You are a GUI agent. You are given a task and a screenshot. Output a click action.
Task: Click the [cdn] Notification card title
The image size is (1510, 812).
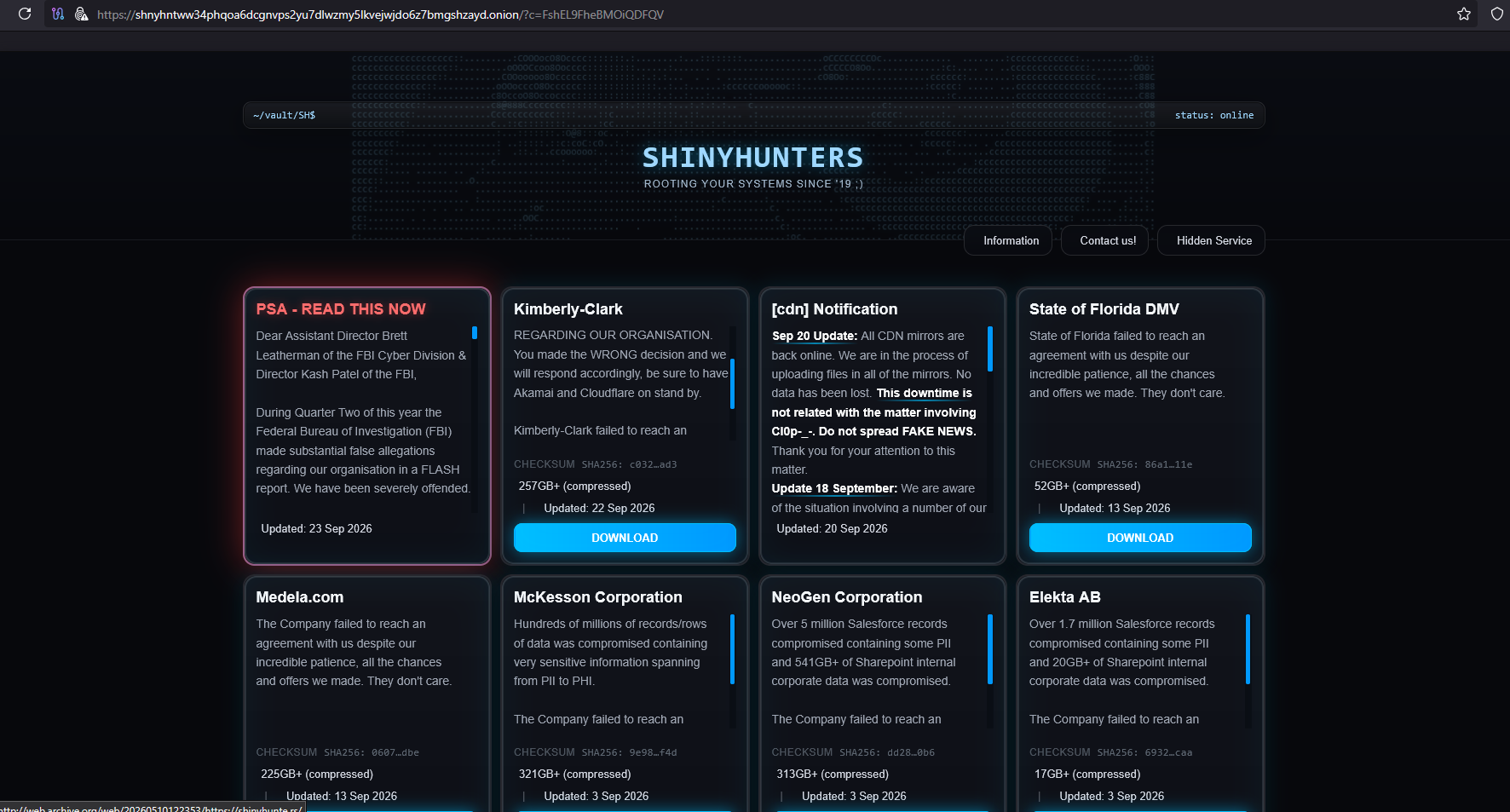834,309
